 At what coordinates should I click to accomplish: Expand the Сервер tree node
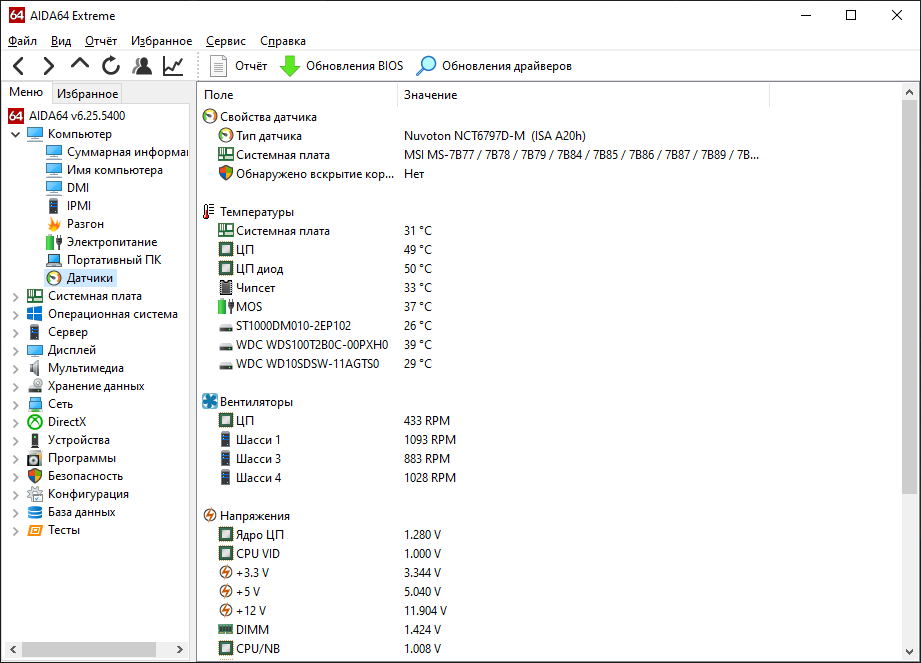(16, 333)
